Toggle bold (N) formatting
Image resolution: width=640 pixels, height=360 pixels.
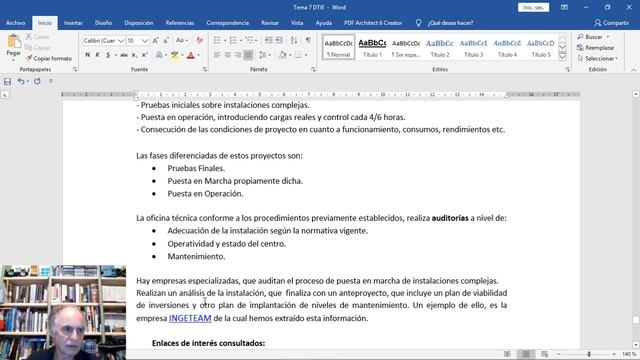pos(87,55)
